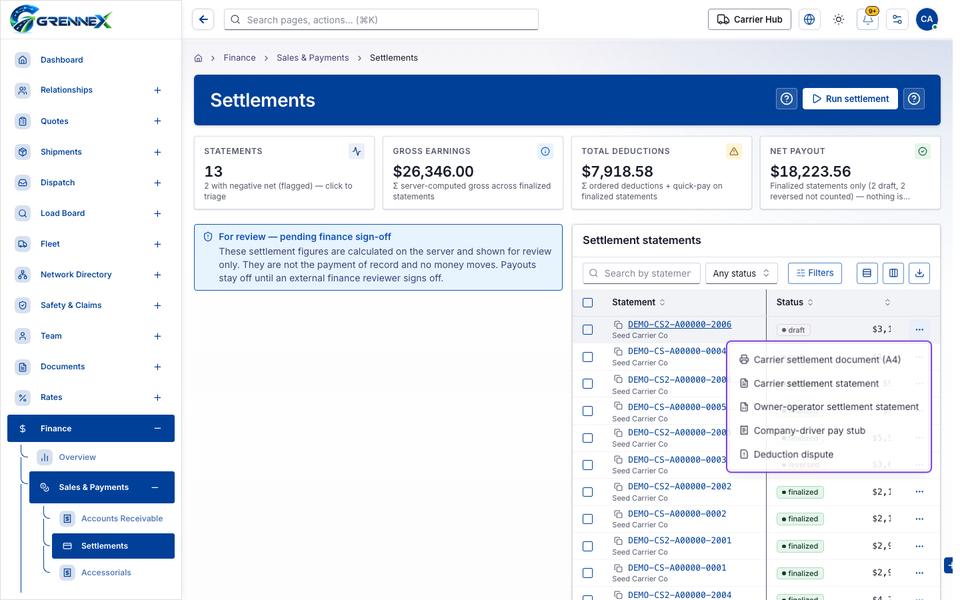The image size is (960, 600).
Task: Open the home breadcrumb icon
Action: tap(198, 58)
